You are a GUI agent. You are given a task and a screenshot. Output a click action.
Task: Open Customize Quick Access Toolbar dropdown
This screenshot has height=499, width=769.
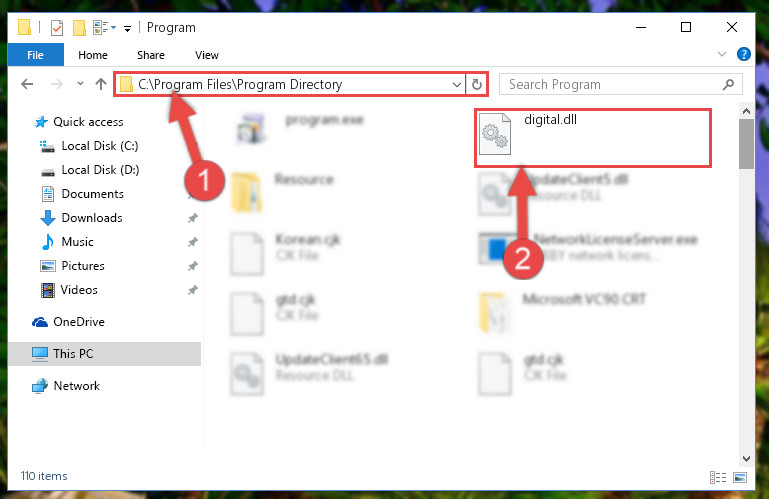(x=127, y=29)
